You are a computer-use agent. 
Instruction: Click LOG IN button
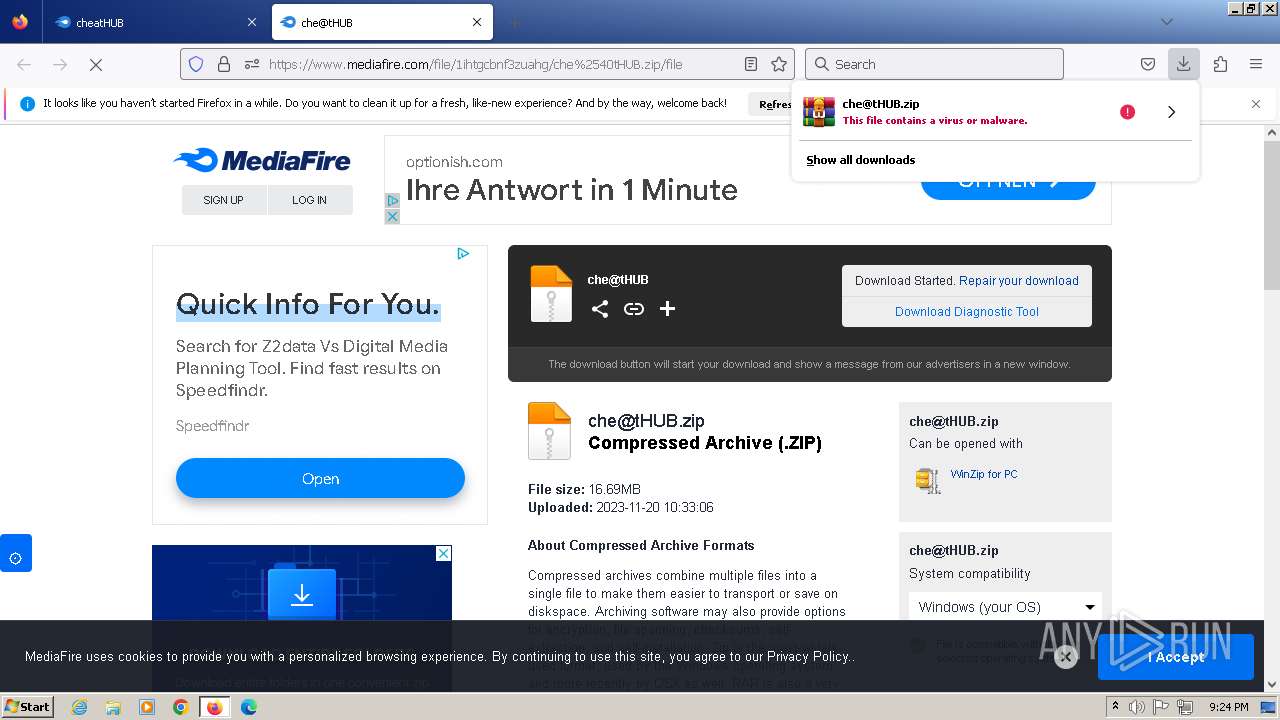(309, 200)
